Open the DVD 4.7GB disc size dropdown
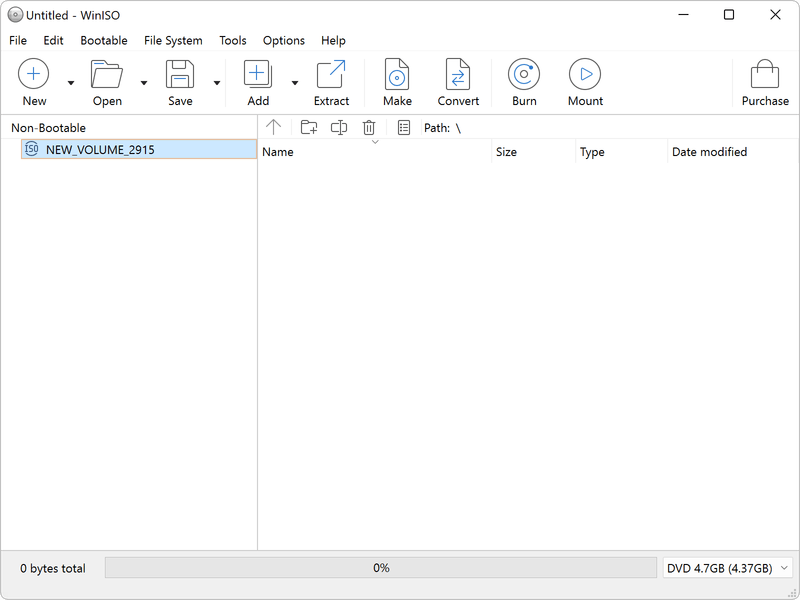800x600 pixels. click(x=729, y=568)
